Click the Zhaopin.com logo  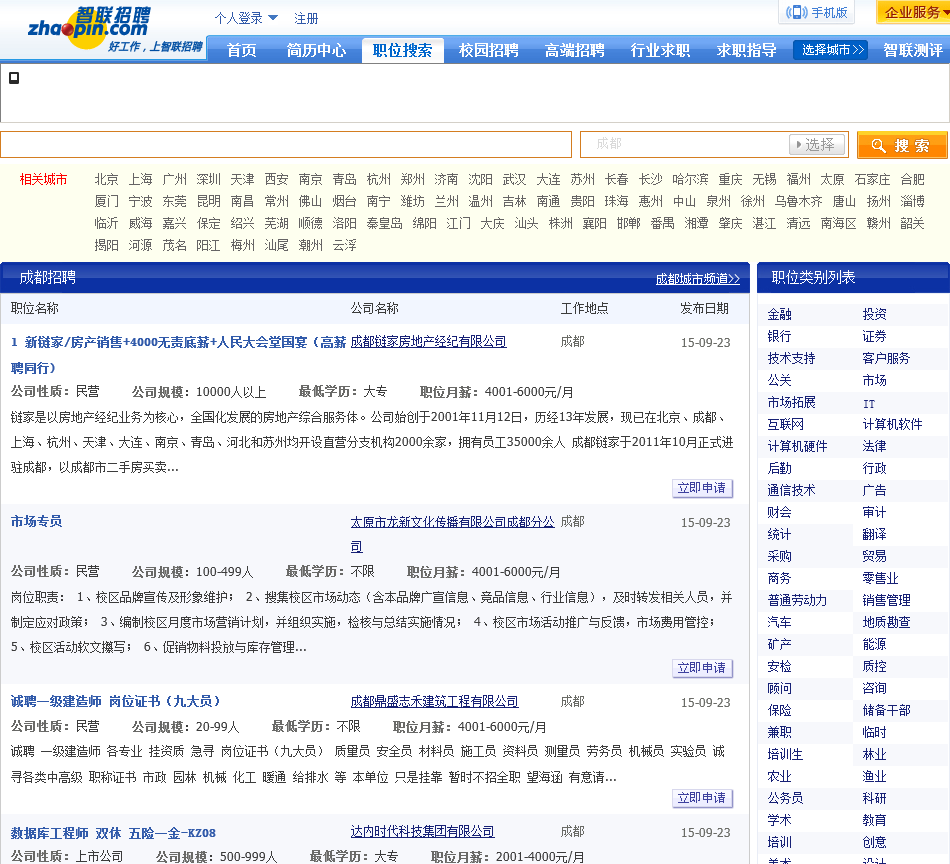tap(115, 29)
